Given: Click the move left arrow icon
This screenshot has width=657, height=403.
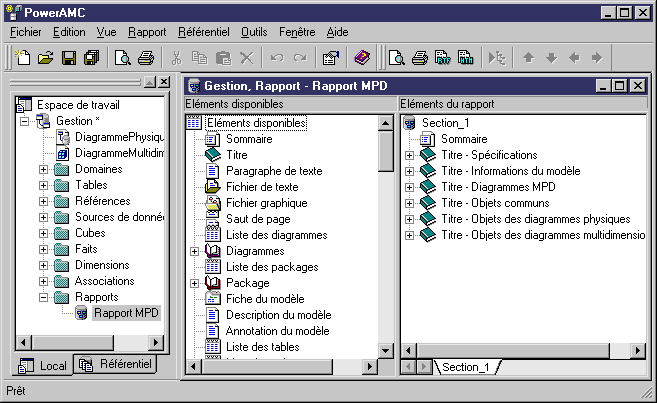Looking at the screenshot, I should pos(574,58).
